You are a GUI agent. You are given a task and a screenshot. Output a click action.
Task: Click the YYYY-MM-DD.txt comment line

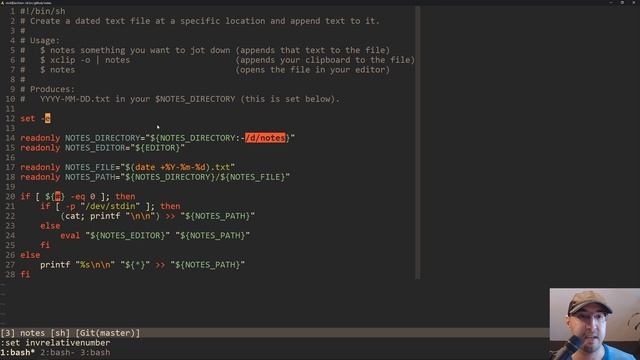point(180,99)
